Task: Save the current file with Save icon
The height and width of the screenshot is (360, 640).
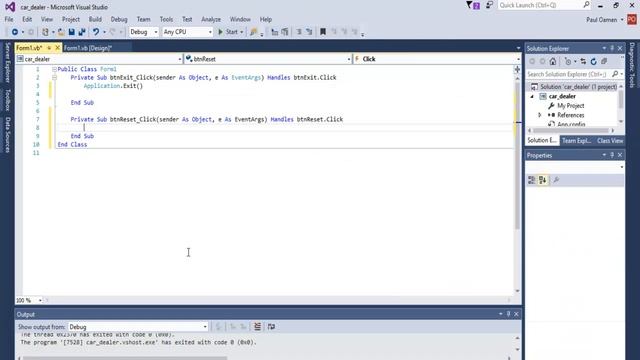Action: pos(71,32)
